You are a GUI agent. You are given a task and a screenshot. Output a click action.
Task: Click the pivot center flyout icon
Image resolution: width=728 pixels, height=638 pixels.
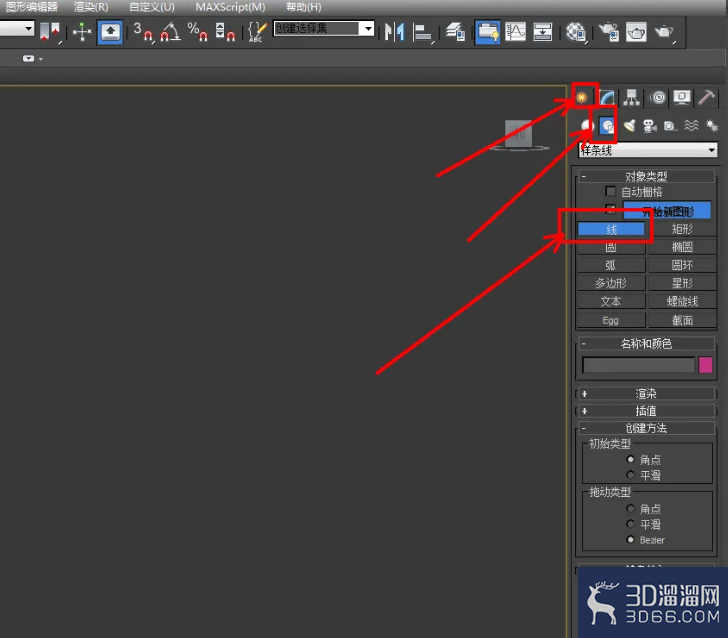[50, 32]
